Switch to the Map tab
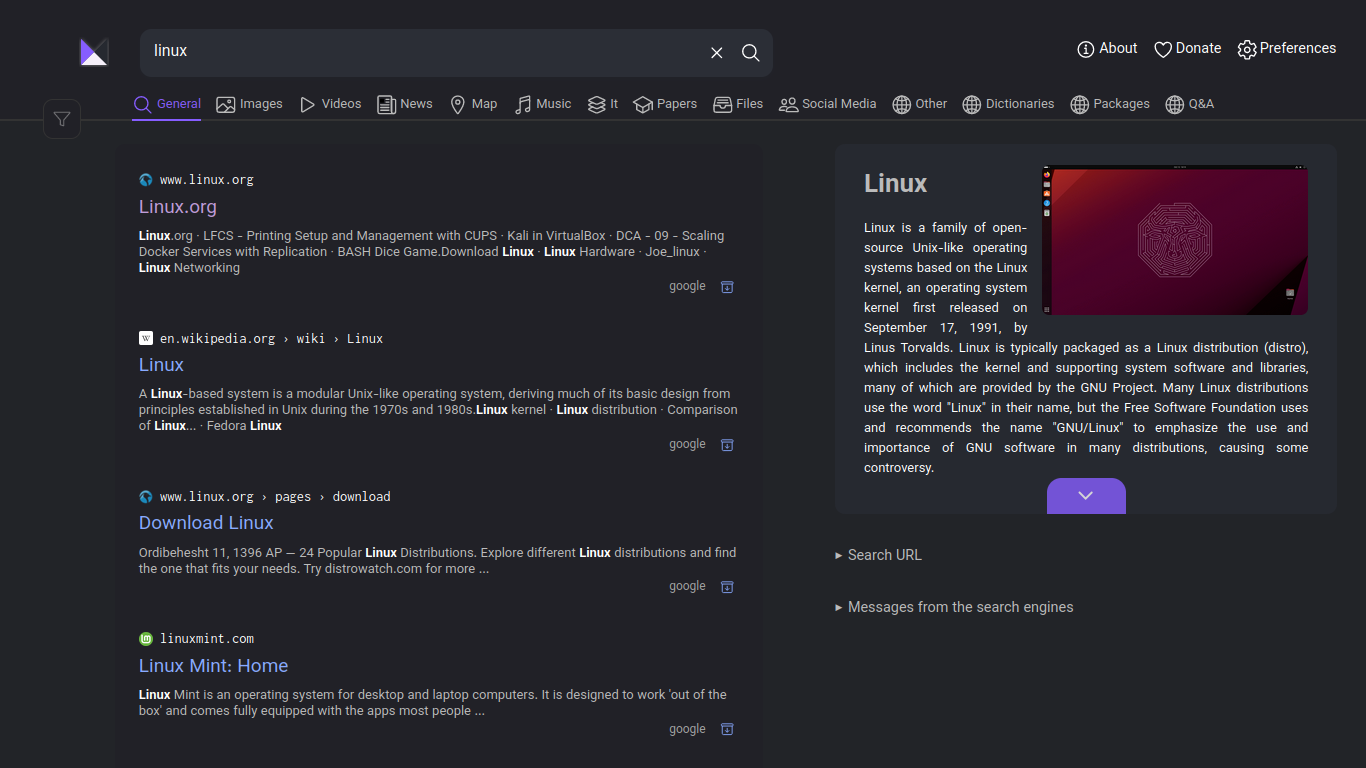The height and width of the screenshot is (768, 1366). pos(473,104)
